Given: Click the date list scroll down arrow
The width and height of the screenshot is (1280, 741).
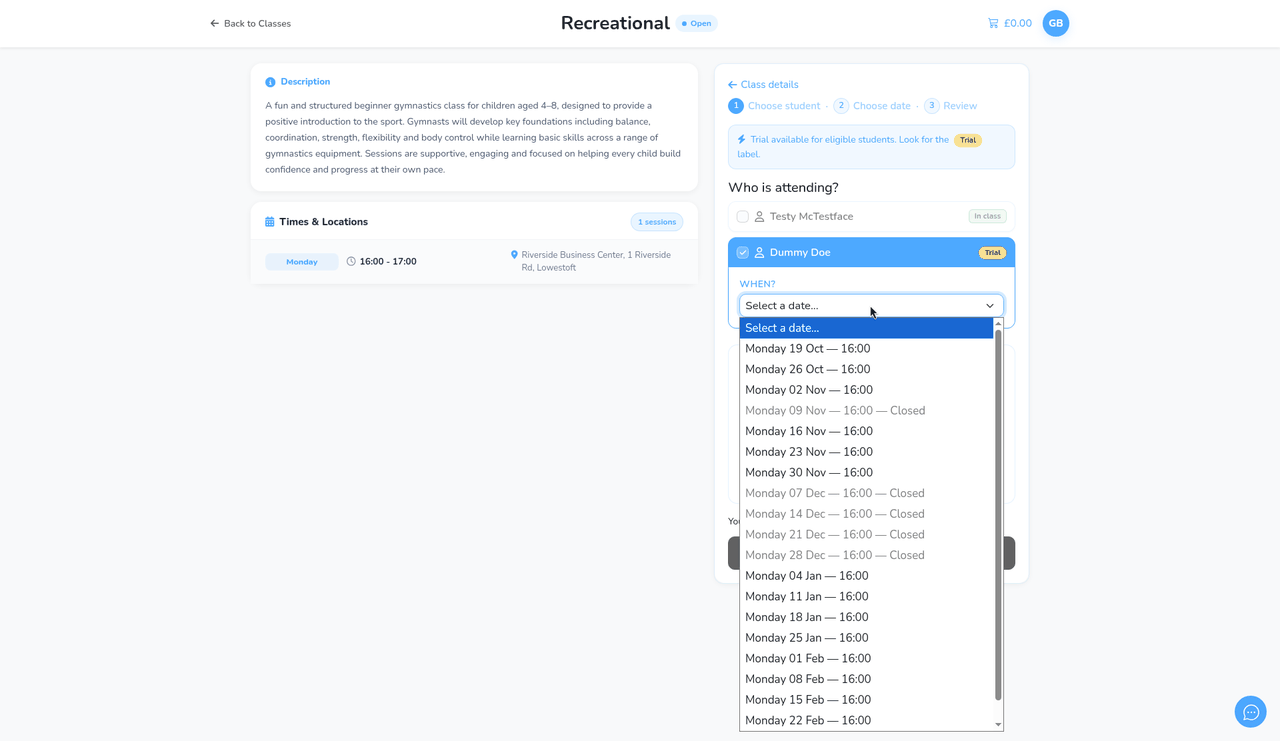Looking at the screenshot, I should click(998, 725).
